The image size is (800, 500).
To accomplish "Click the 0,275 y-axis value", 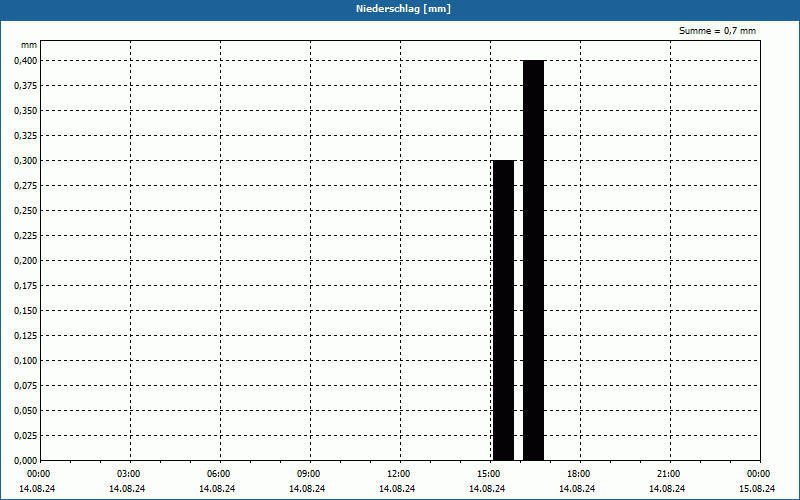I will pyautogui.click(x=26, y=185).
